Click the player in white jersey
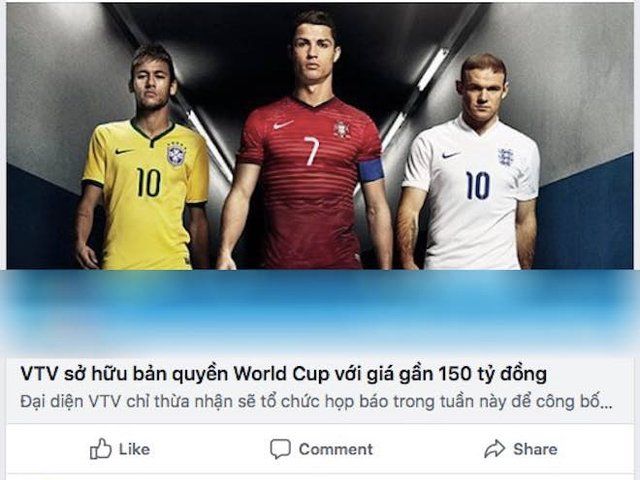Image resolution: width=640 pixels, height=480 pixels. (x=471, y=163)
